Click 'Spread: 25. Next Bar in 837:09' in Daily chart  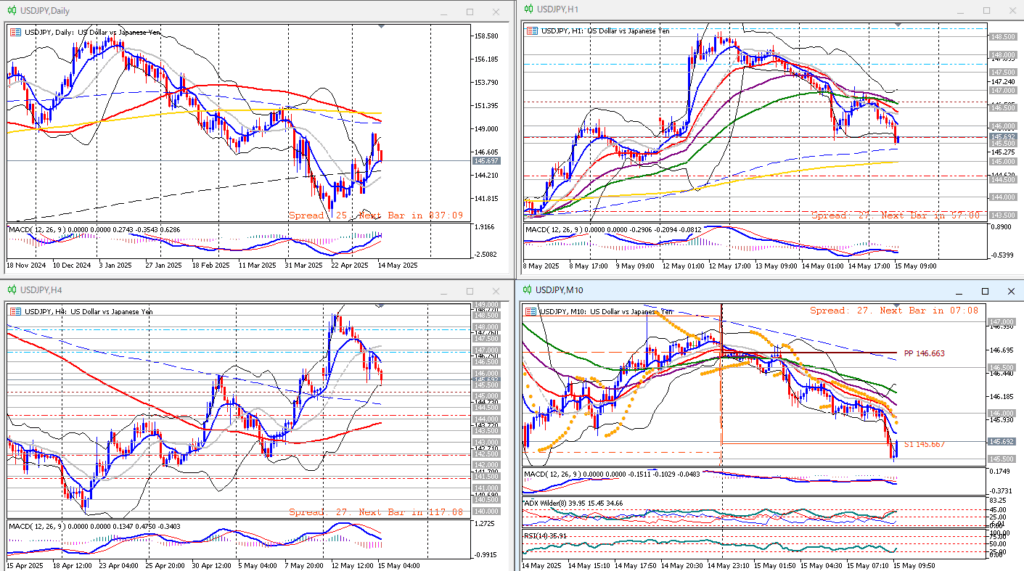coord(376,215)
